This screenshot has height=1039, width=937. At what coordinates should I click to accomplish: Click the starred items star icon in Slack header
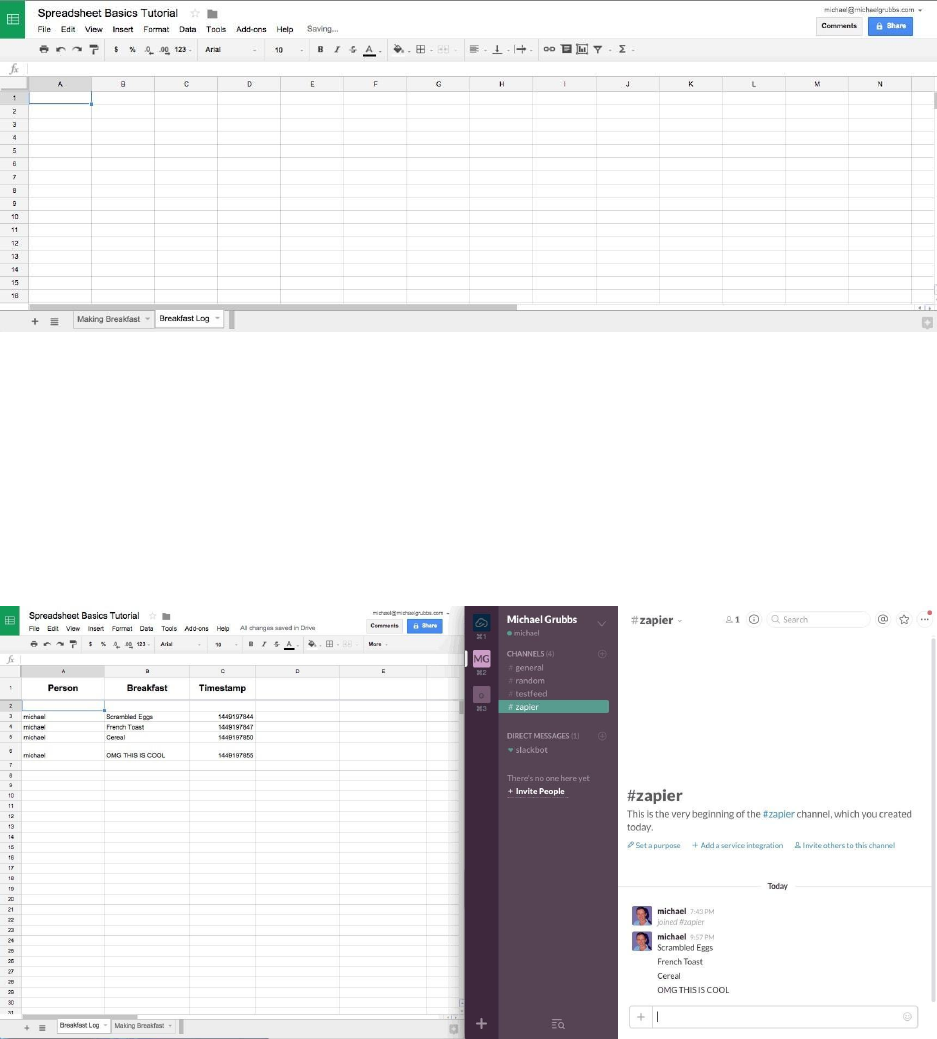[904, 620]
